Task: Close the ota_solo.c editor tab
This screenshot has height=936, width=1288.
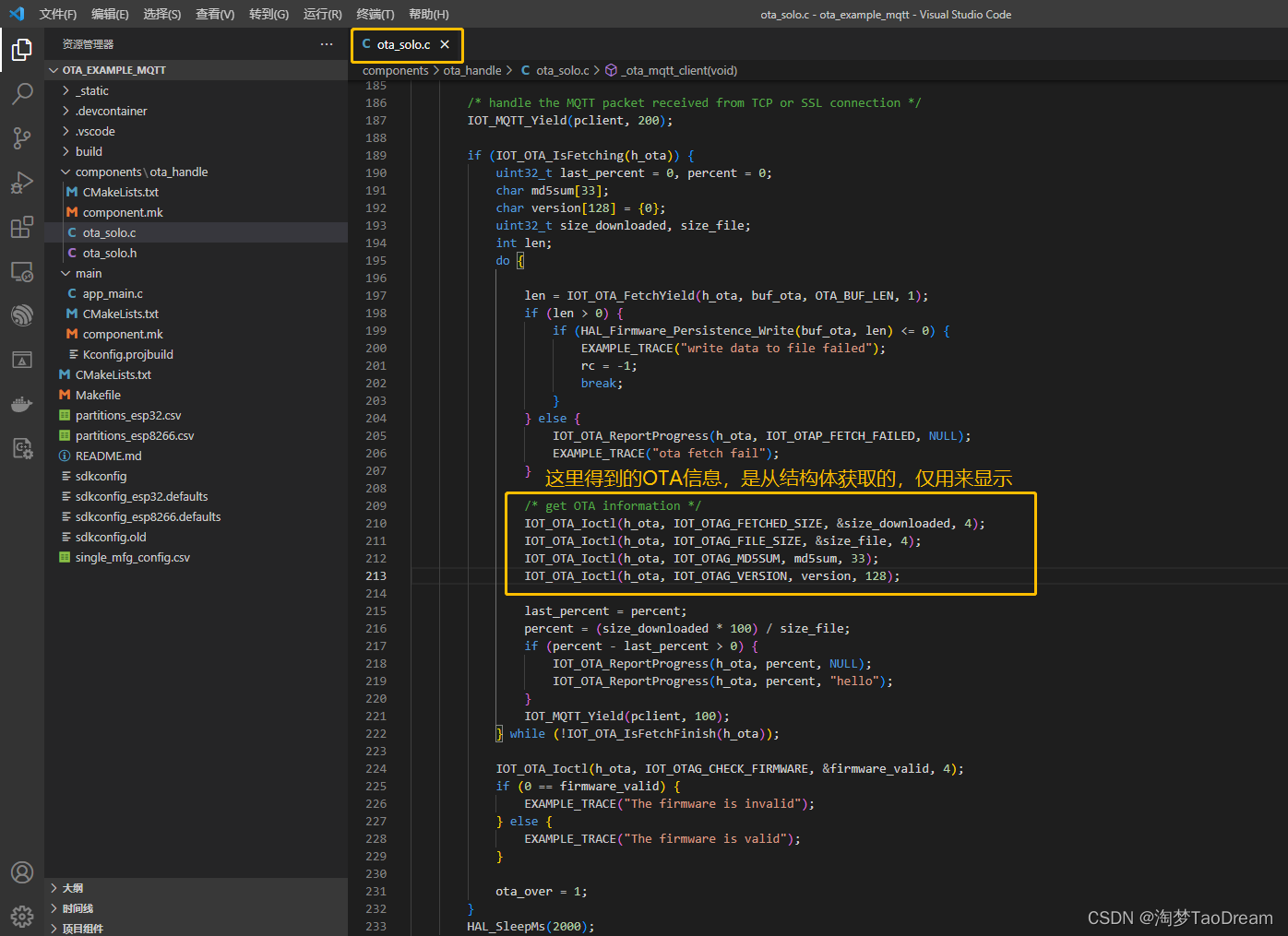Action: [x=445, y=44]
